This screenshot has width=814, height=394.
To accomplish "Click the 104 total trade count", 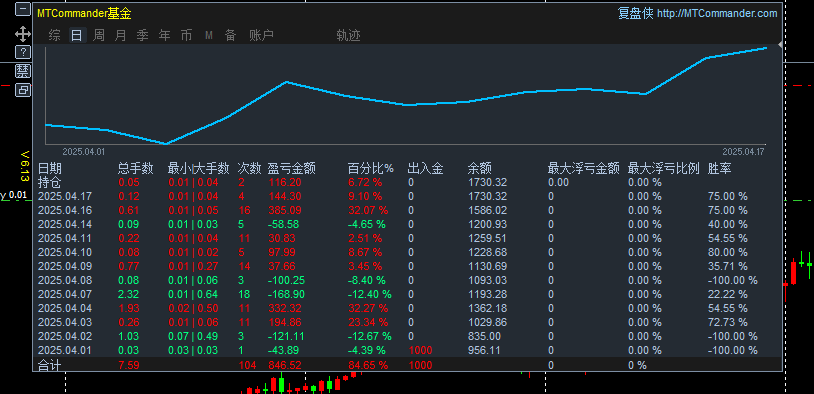I will 247,365.
